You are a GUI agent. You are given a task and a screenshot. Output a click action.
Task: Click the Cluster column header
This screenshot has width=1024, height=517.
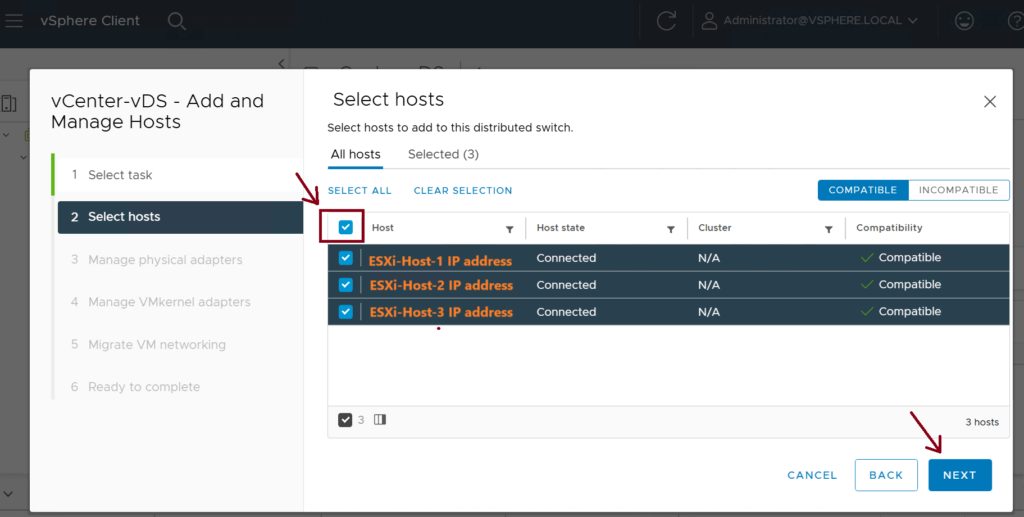[715, 228]
